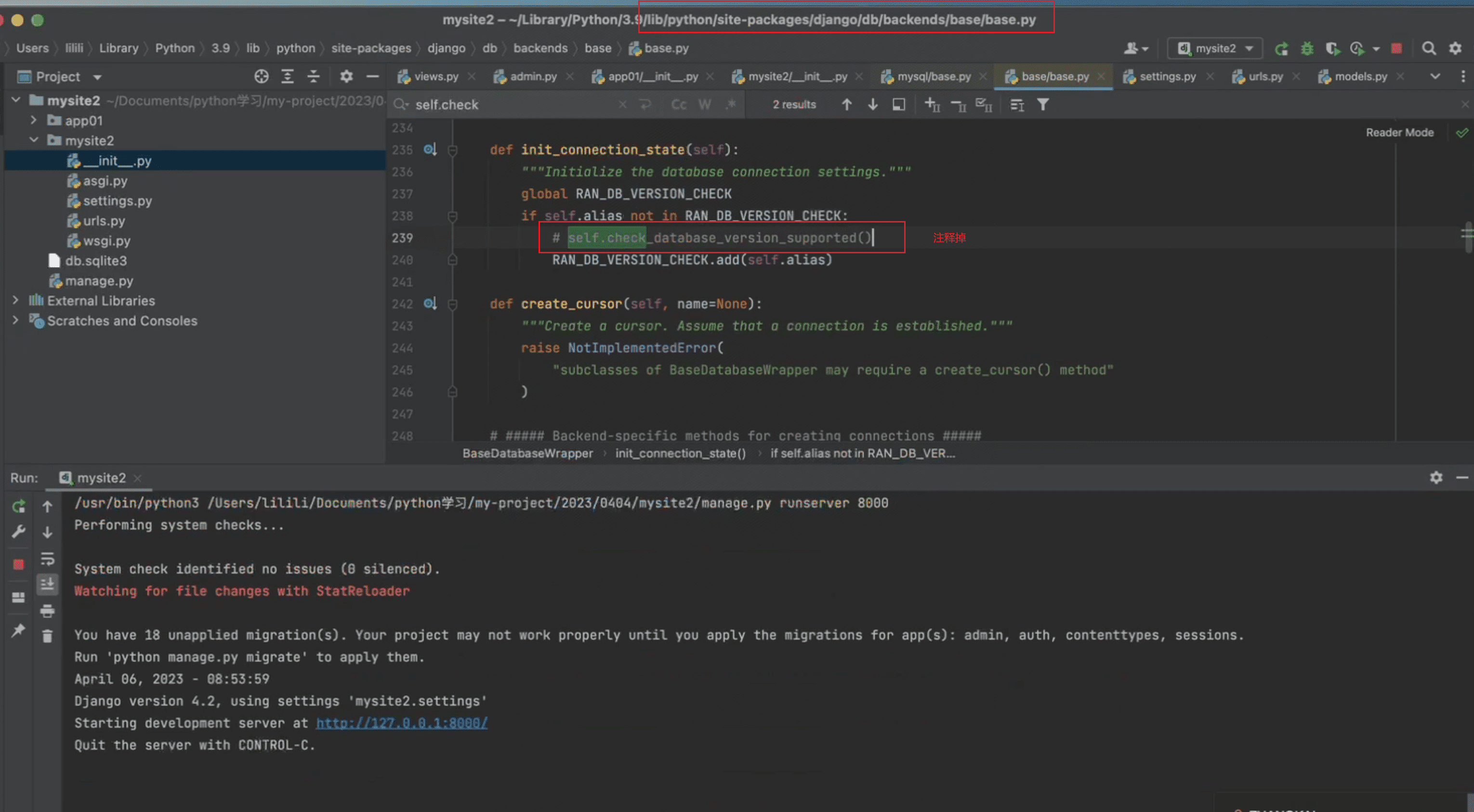Open the user account dropdown
Viewport: 1474px width, 812px height.
coord(1136,49)
